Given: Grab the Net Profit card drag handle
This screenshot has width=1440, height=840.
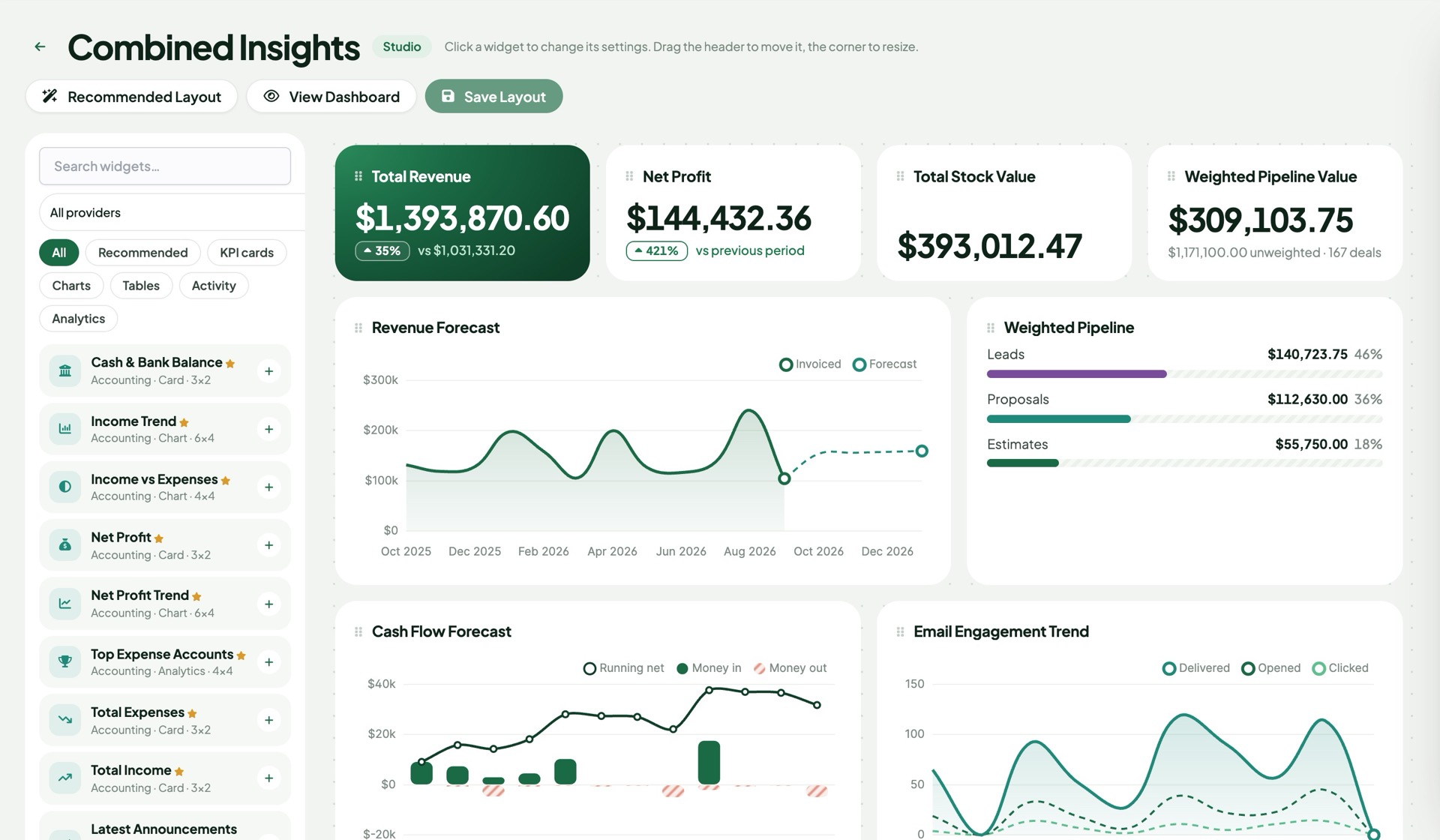Looking at the screenshot, I should (629, 176).
